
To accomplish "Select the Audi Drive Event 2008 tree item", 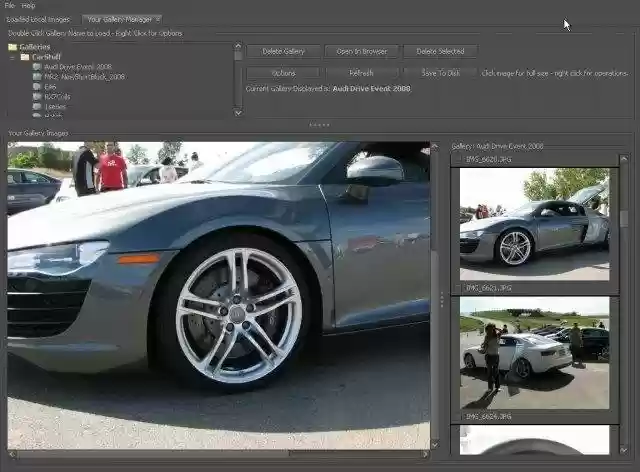I will pyautogui.click(x=78, y=67).
